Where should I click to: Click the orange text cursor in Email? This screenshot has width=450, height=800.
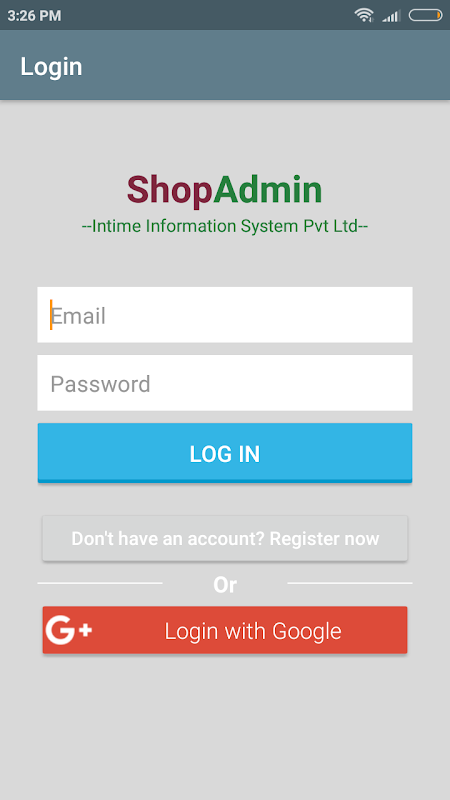(51, 315)
